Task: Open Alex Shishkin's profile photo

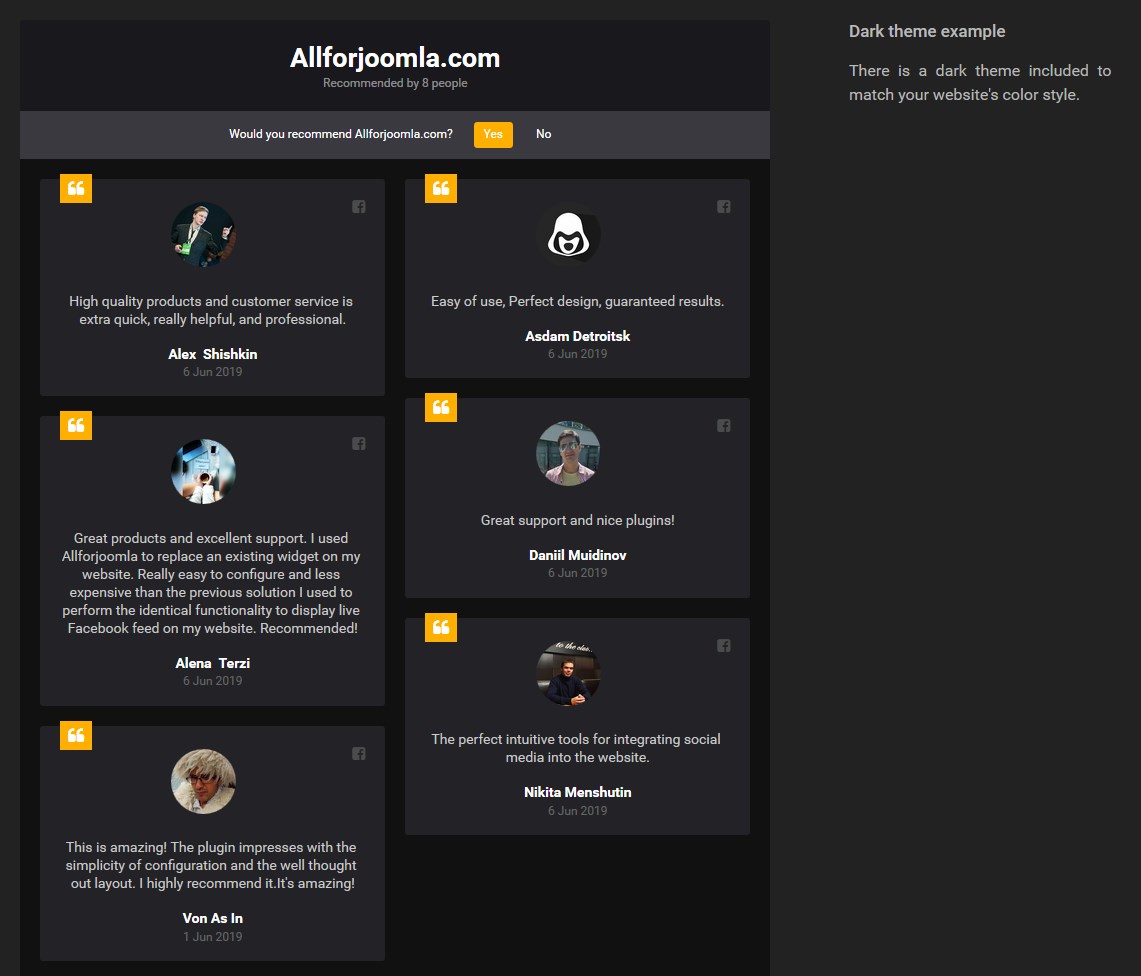Action: 203,234
